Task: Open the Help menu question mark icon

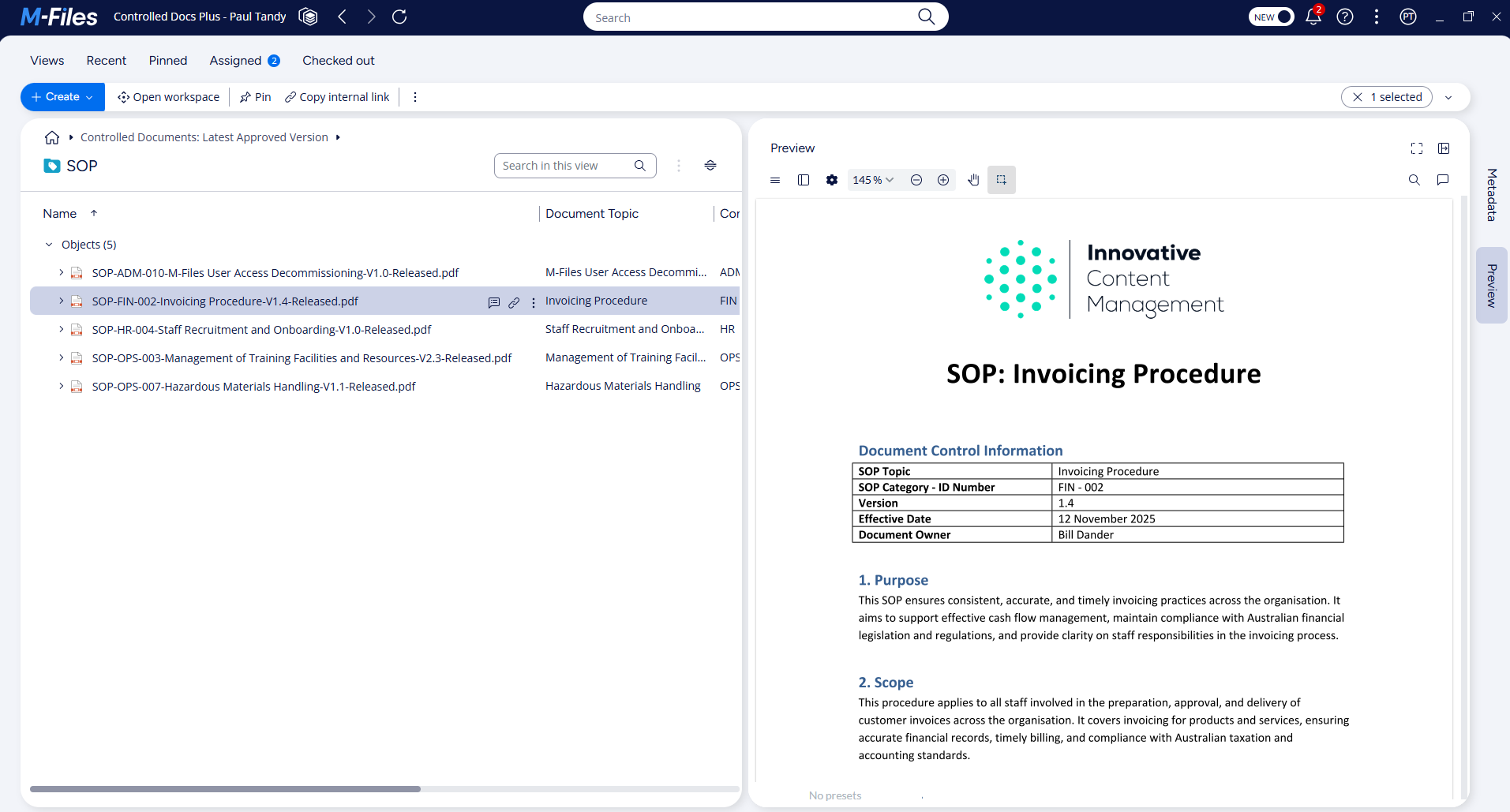Action: (x=1345, y=16)
